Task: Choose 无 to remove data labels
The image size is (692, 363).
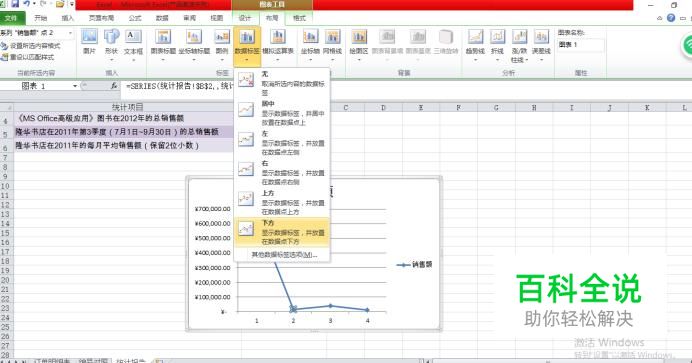Action: [282, 83]
